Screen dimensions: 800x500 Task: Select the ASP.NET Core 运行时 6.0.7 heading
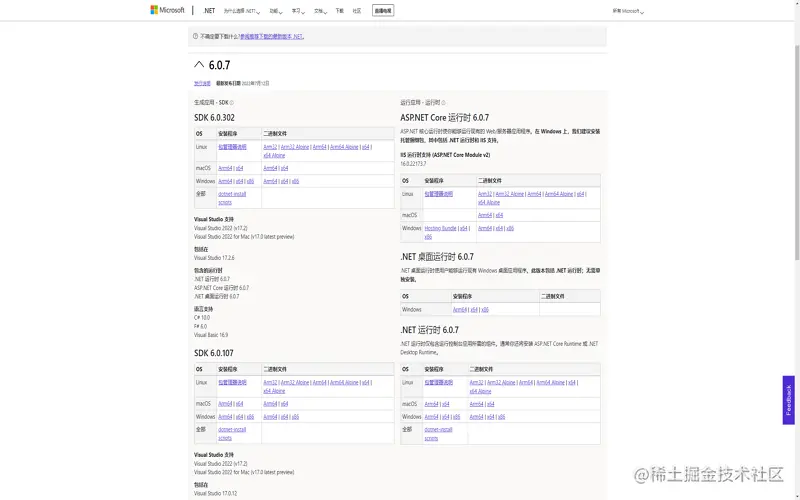pos(444,117)
